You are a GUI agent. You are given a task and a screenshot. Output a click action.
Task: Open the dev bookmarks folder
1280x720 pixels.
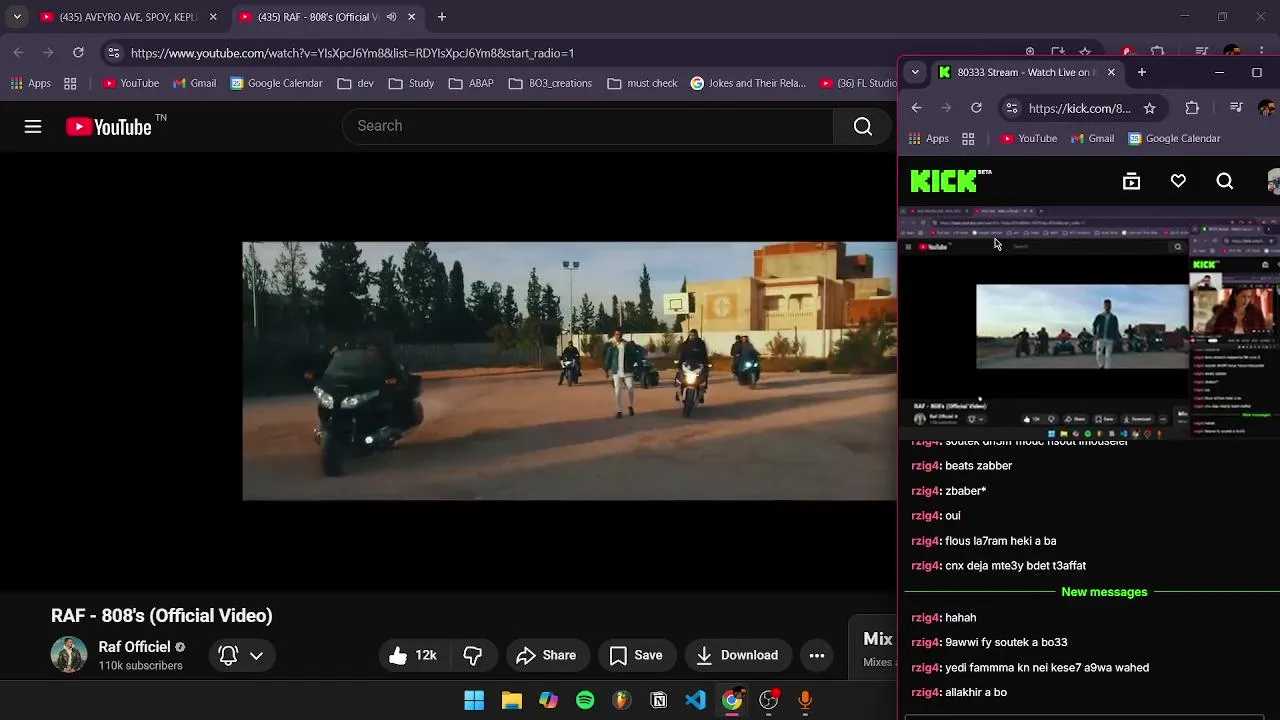(355, 83)
